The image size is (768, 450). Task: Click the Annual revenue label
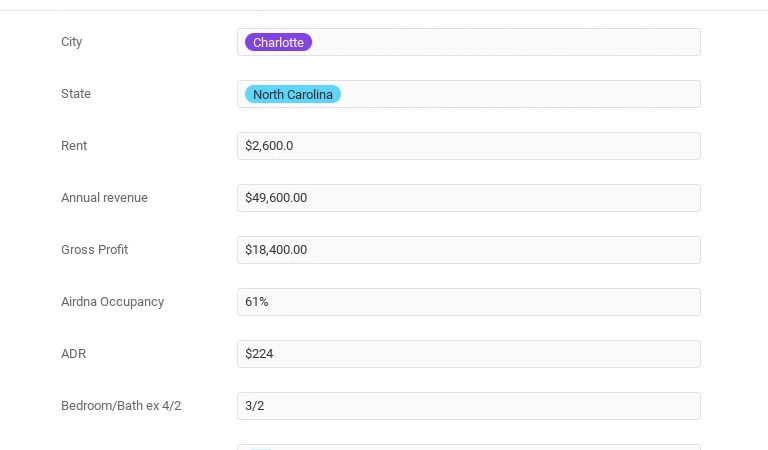pyautogui.click(x=104, y=198)
